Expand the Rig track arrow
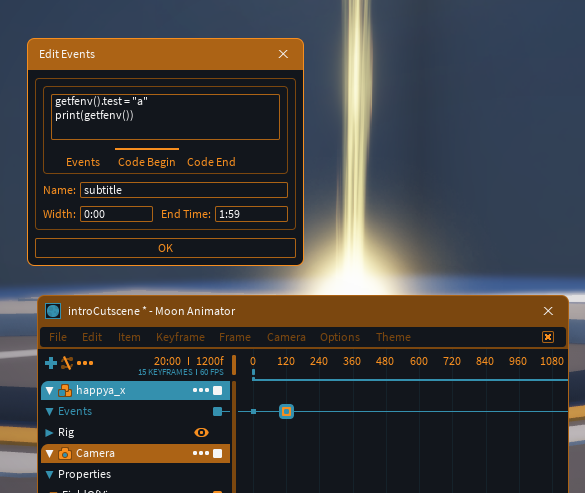The height and width of the screenshot is (493, 585). tap(49, 433)
